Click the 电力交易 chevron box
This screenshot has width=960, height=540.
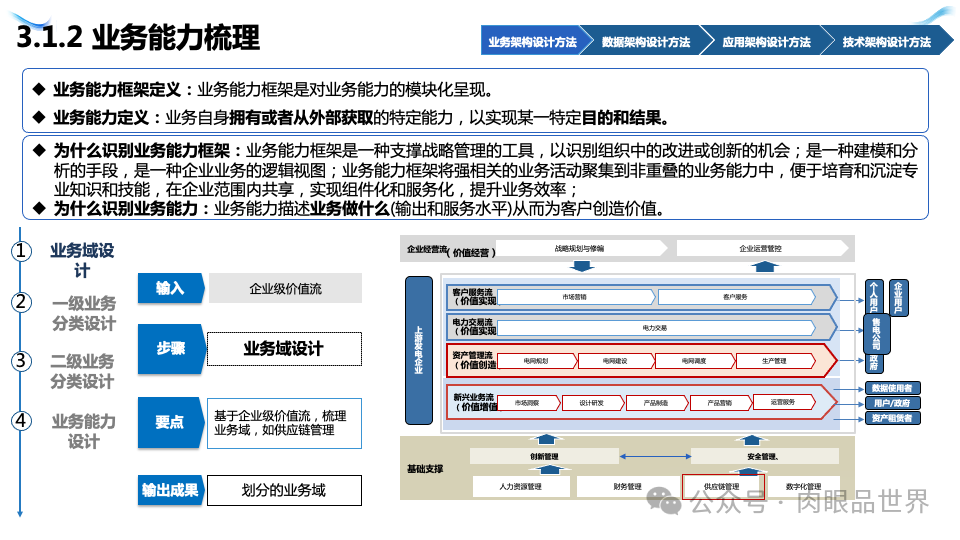click(656, 328)
